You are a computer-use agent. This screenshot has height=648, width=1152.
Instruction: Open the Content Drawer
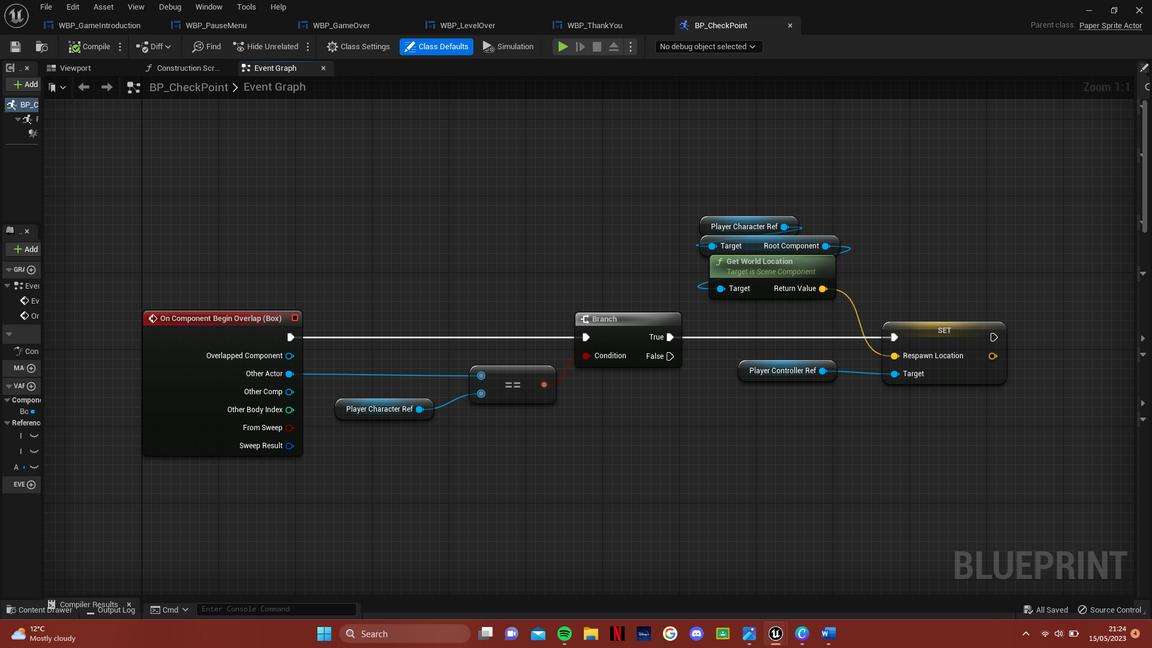pyautogui.click(x=38, y=610)
